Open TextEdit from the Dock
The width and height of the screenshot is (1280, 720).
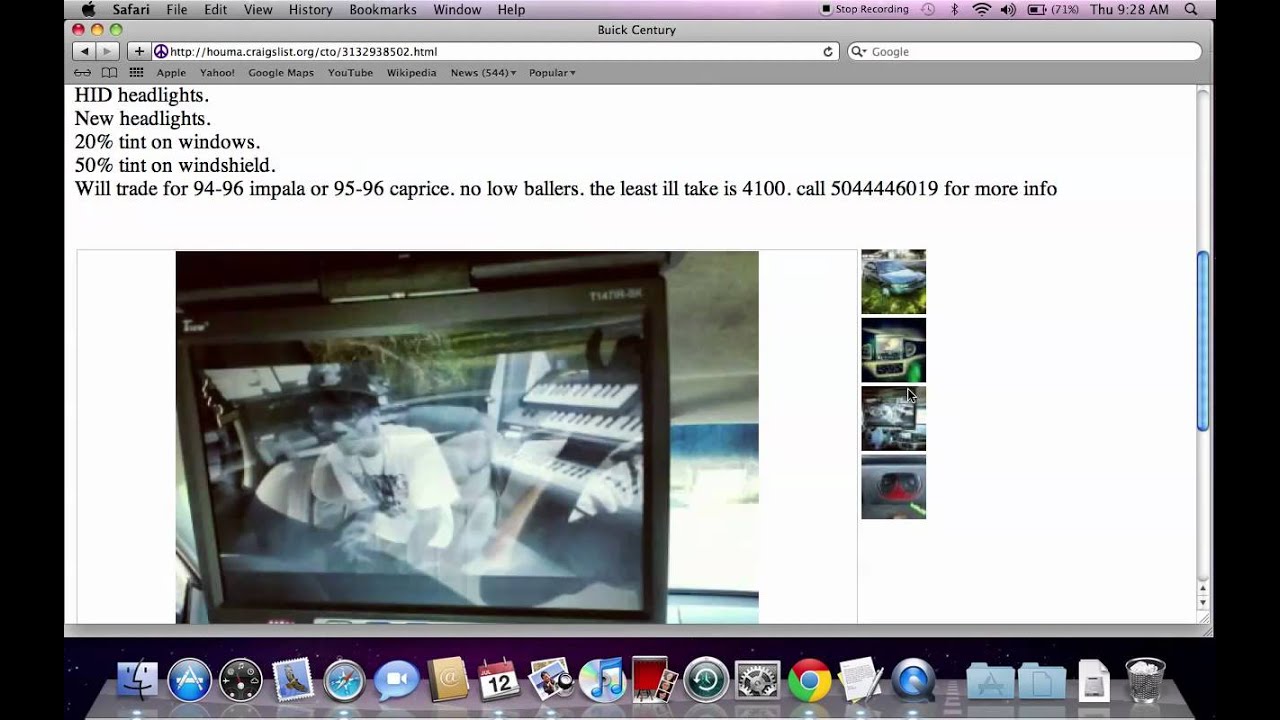pos(861,680)
